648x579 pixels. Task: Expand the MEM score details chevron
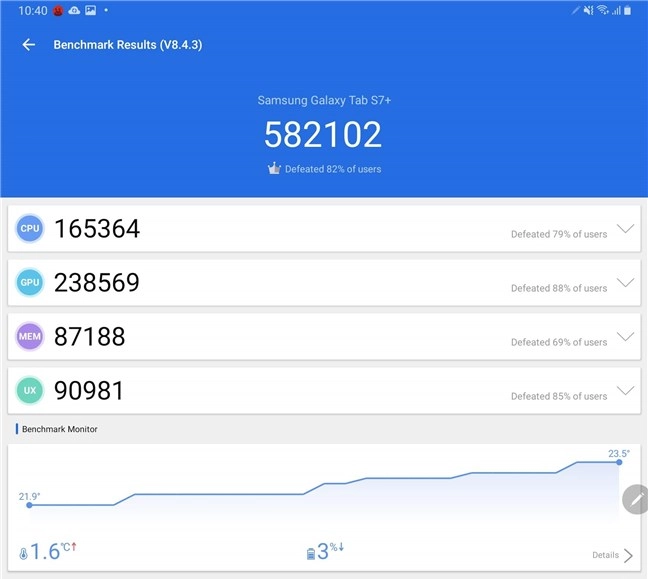625,337
